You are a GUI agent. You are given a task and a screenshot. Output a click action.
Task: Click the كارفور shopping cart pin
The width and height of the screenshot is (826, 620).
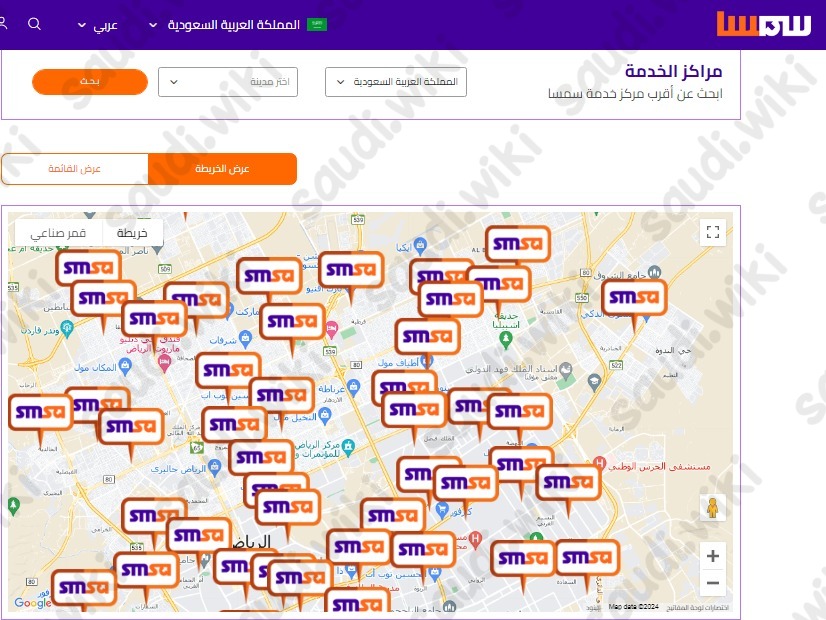441,509
